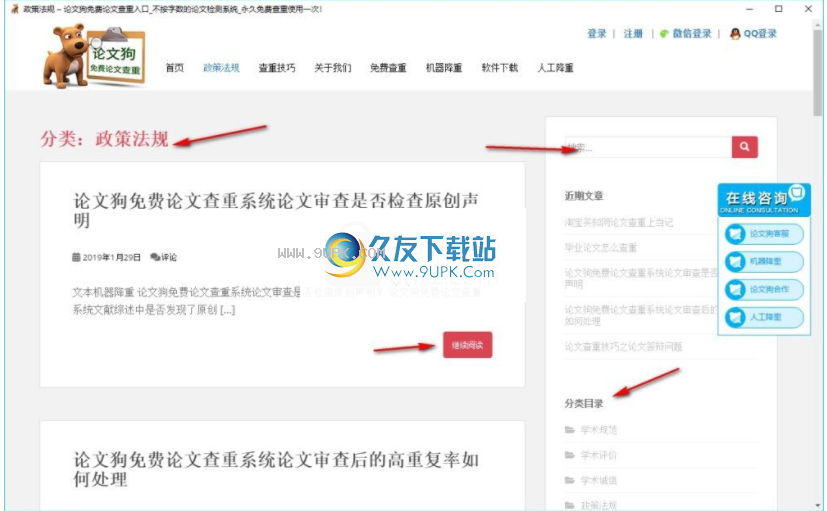Image resolution: width=827 pixels, height=511 pixels.
Task: Open the 学术评价 category
Action: (x=599, y=455)
